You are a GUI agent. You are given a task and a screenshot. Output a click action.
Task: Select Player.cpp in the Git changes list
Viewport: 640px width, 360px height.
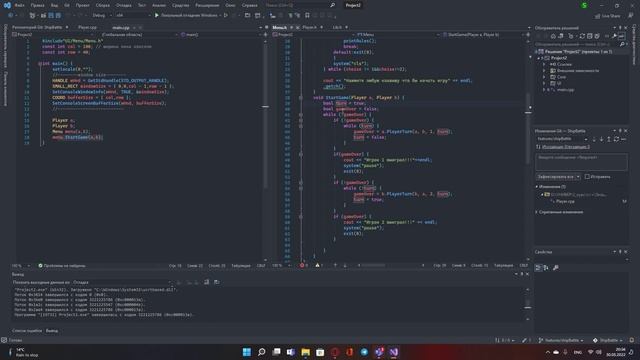[565, 201]
